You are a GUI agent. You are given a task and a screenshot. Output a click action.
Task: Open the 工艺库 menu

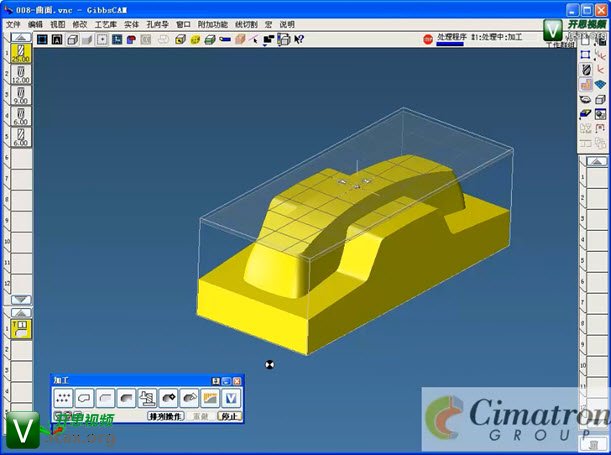coord(106,25)
